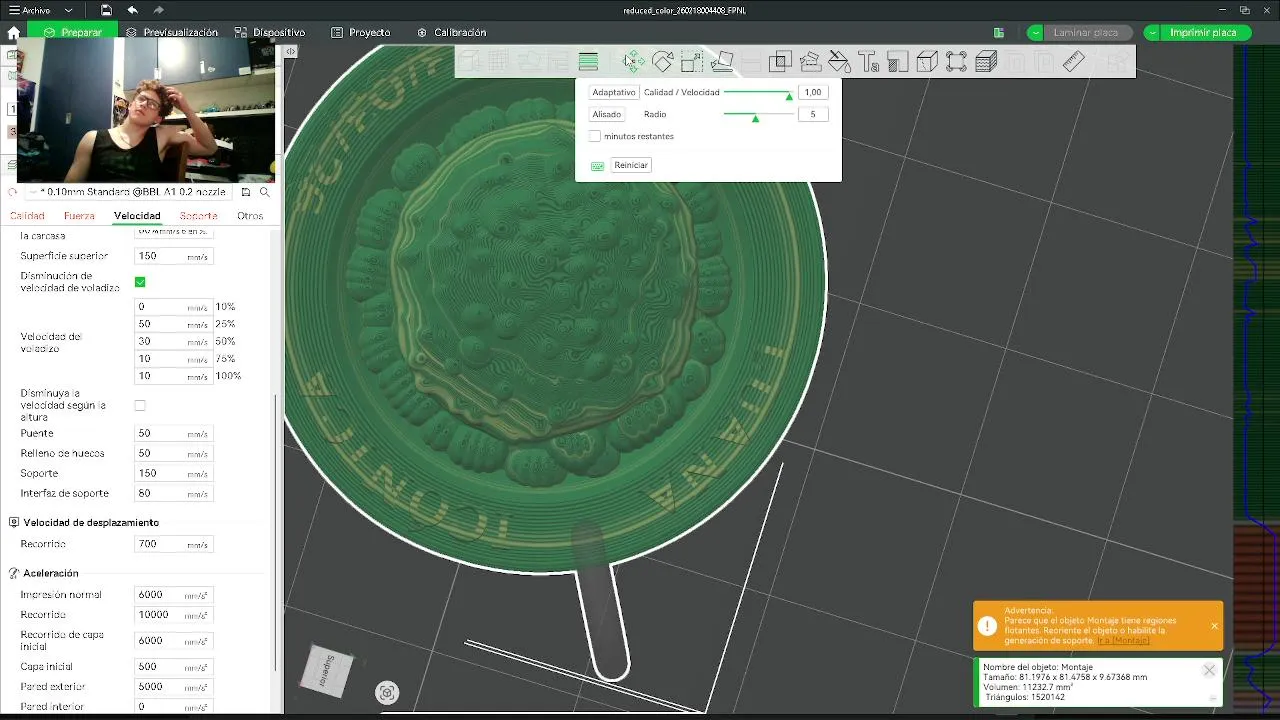
Task: Click the save preset icon
Action: 246,192
